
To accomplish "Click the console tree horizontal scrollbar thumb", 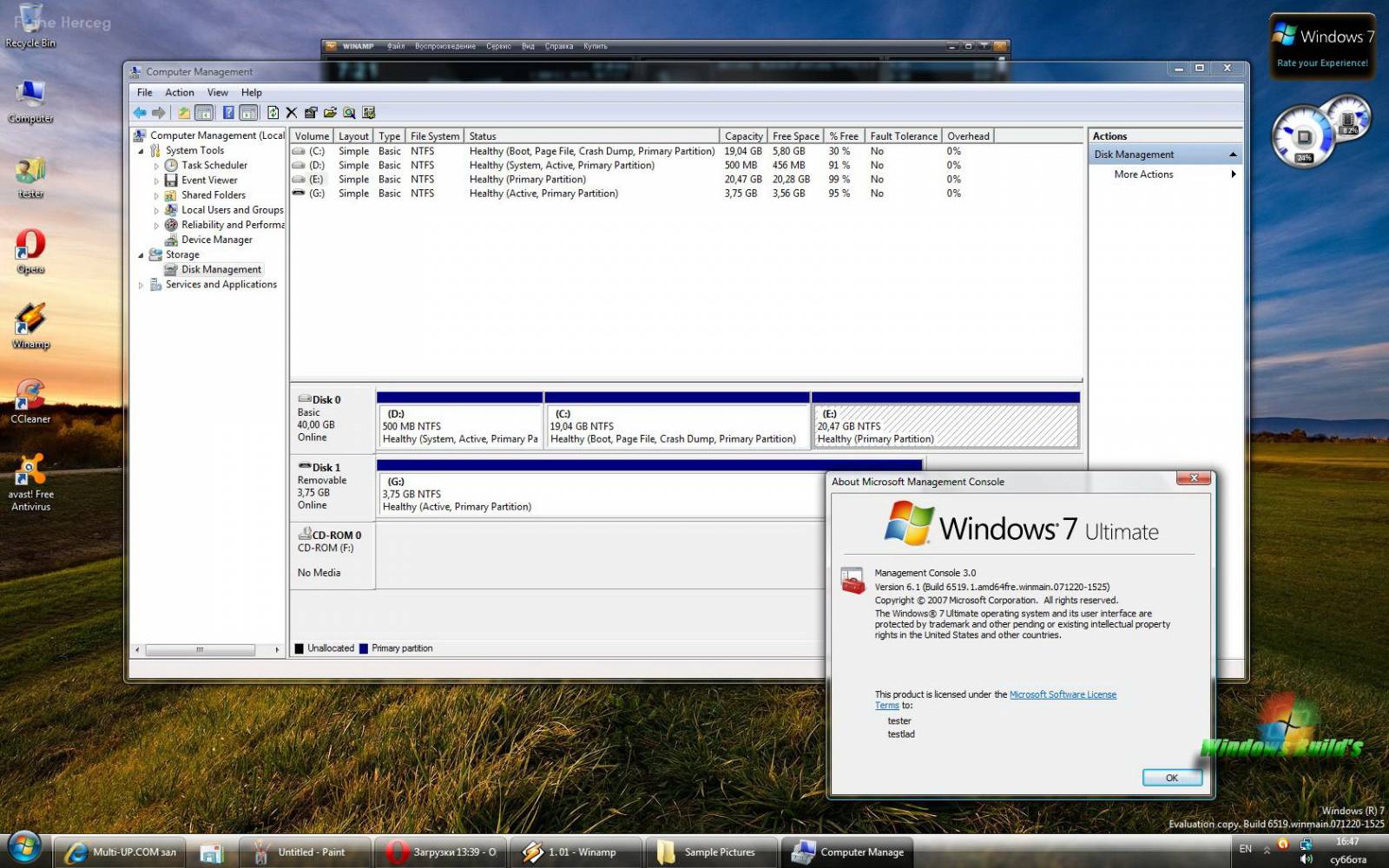I will pos(200,649).
